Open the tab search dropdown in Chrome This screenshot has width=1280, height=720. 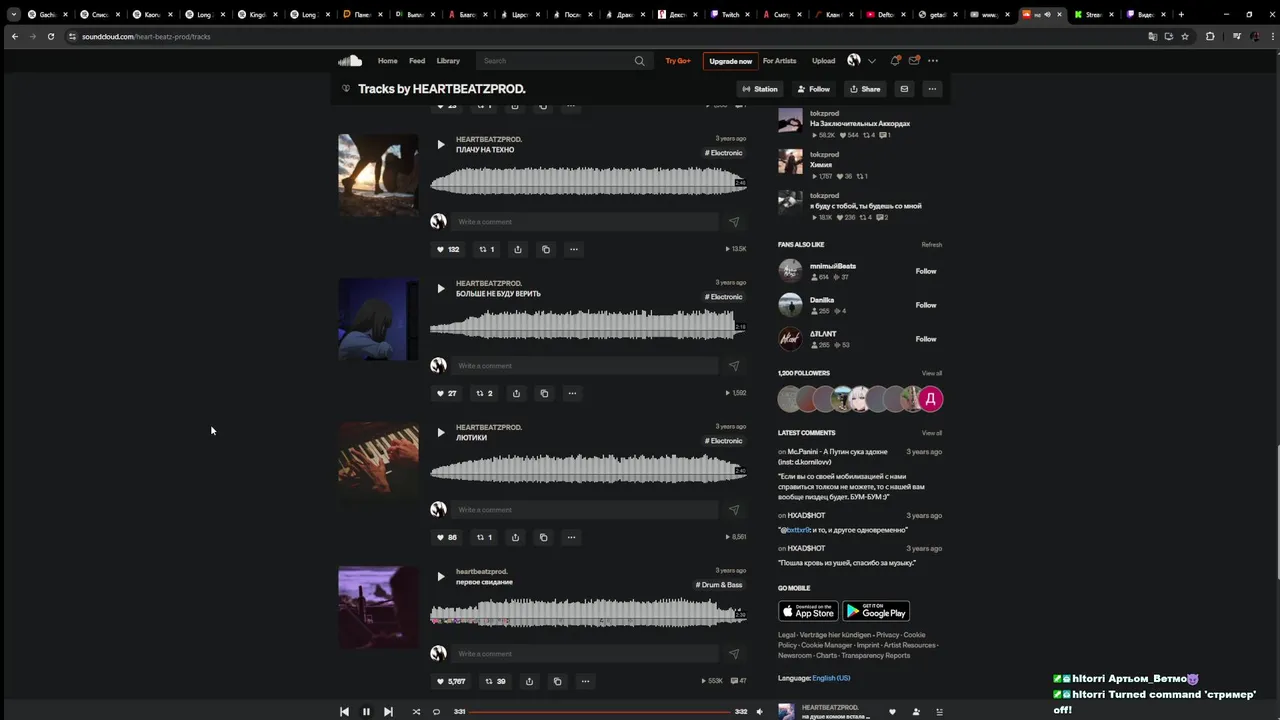(13, 15)
